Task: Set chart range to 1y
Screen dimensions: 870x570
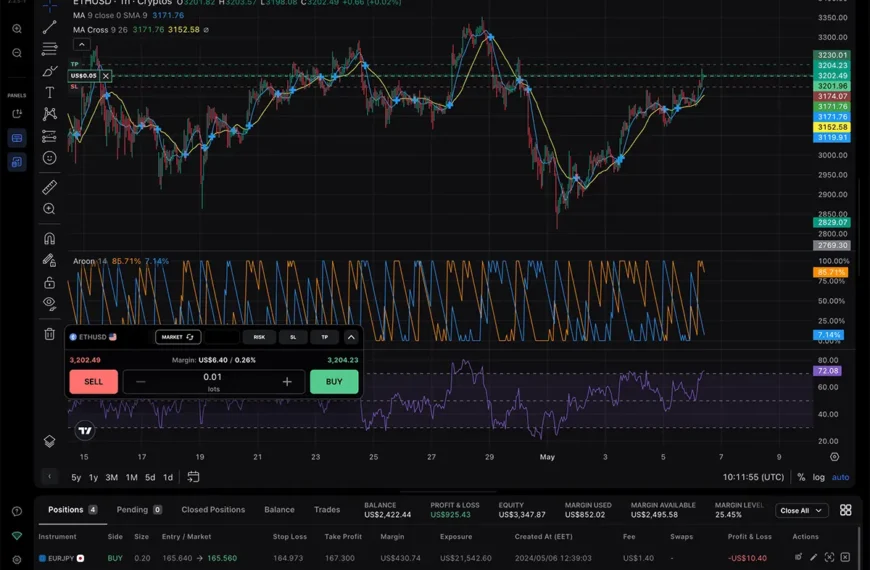Action: [x=93, y=477]
